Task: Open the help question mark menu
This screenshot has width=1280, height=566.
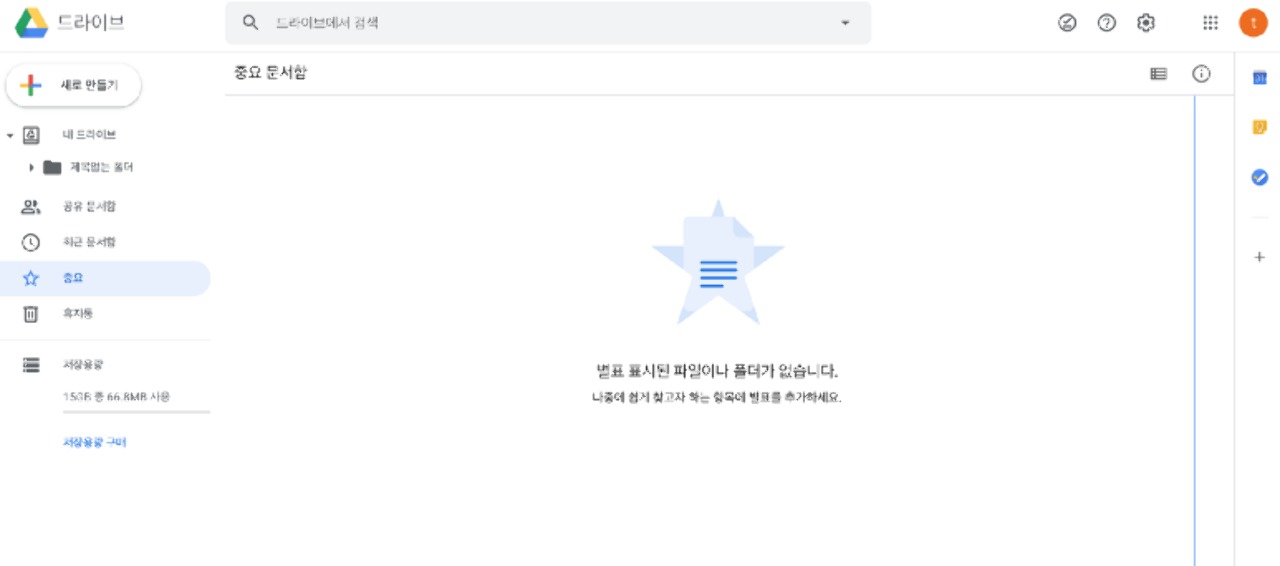Action: pyautogui.click(x=1106, y=23)
